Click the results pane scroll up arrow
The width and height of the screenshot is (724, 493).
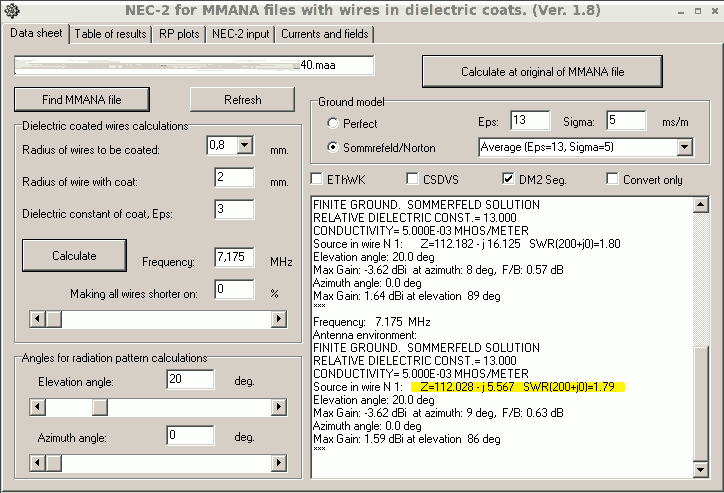(x=701, y=204)
